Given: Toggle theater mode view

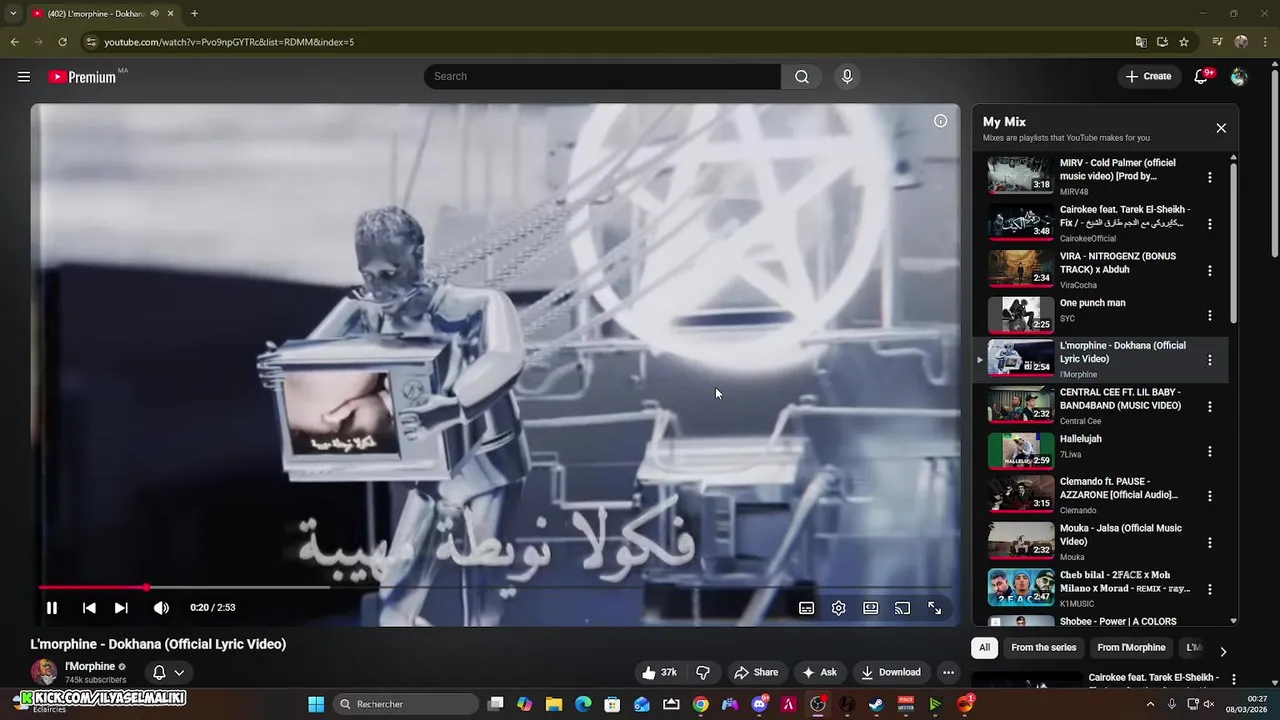Looking at the screenshot, I should pyautogui.click(x=870, y=608).
